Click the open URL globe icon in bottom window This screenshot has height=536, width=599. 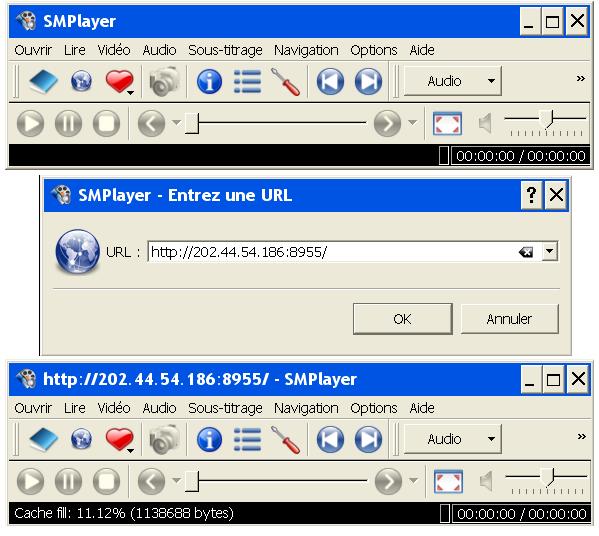81,439
